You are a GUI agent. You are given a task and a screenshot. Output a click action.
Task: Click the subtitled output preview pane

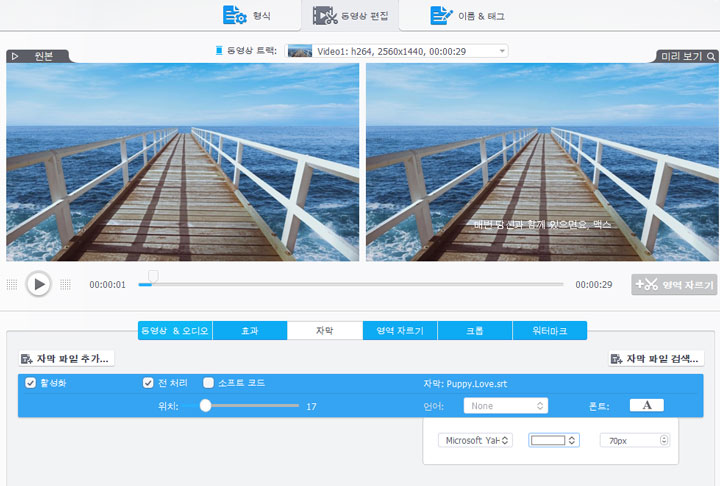click(542, 162)
